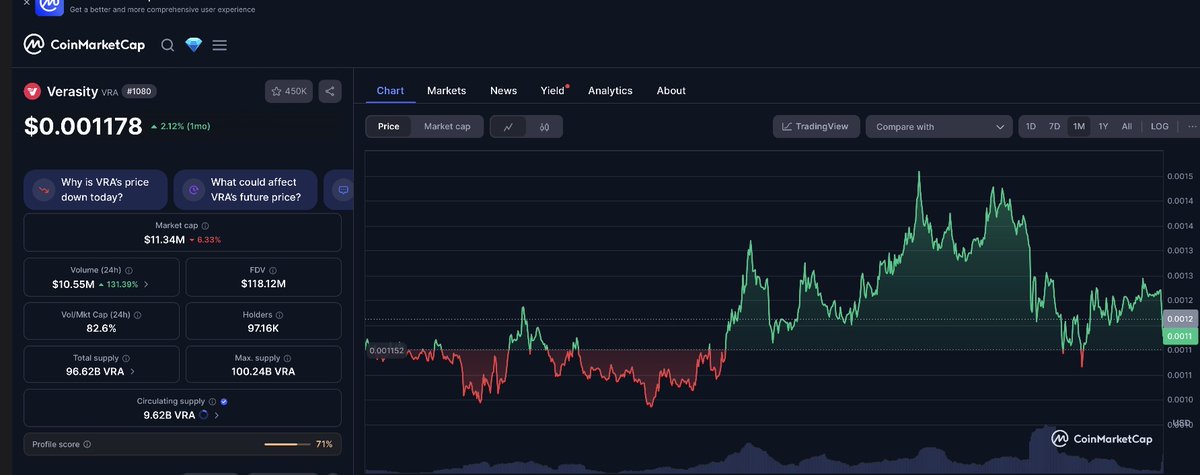Image resolution: width=1200 pixels, height=475 pixels.
Task: Click the 0.001152 price marker on chart
Action: point(386,350)
